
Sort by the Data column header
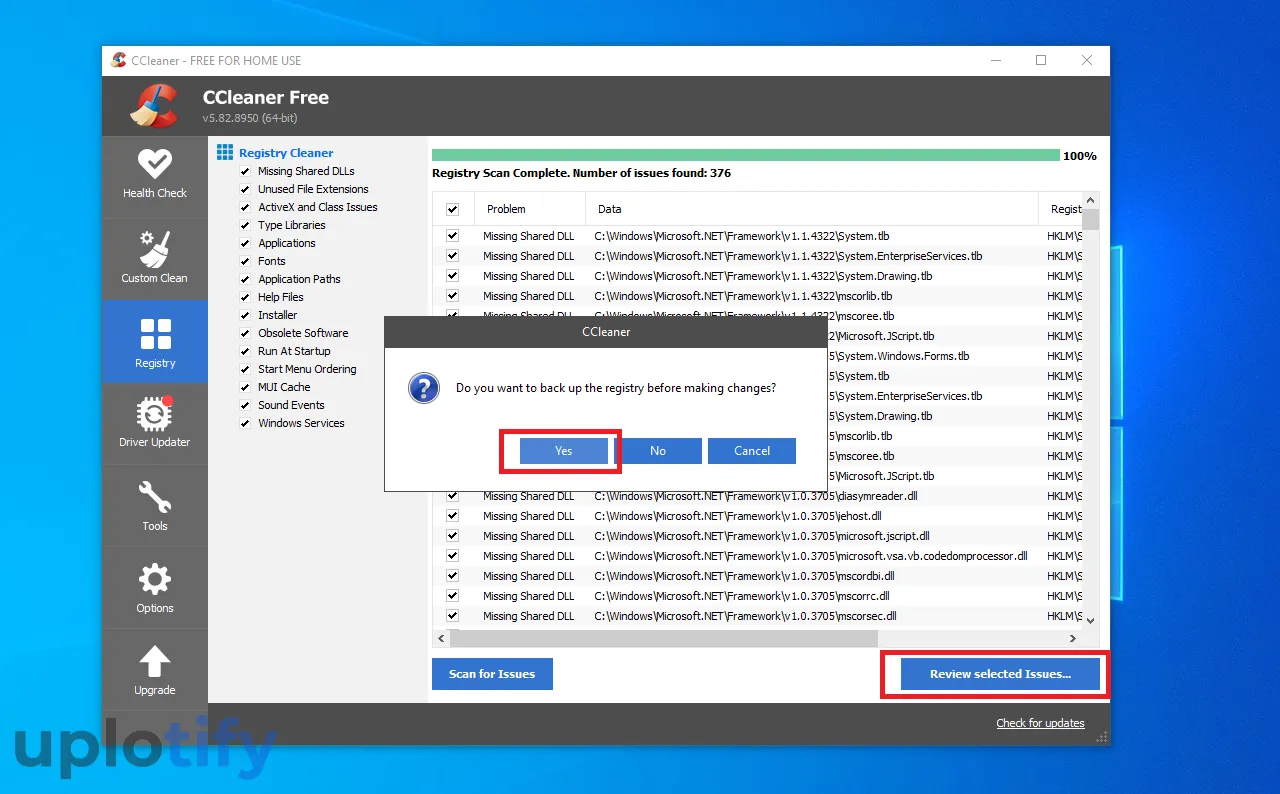pyautogui.click(x=812, y=209)
